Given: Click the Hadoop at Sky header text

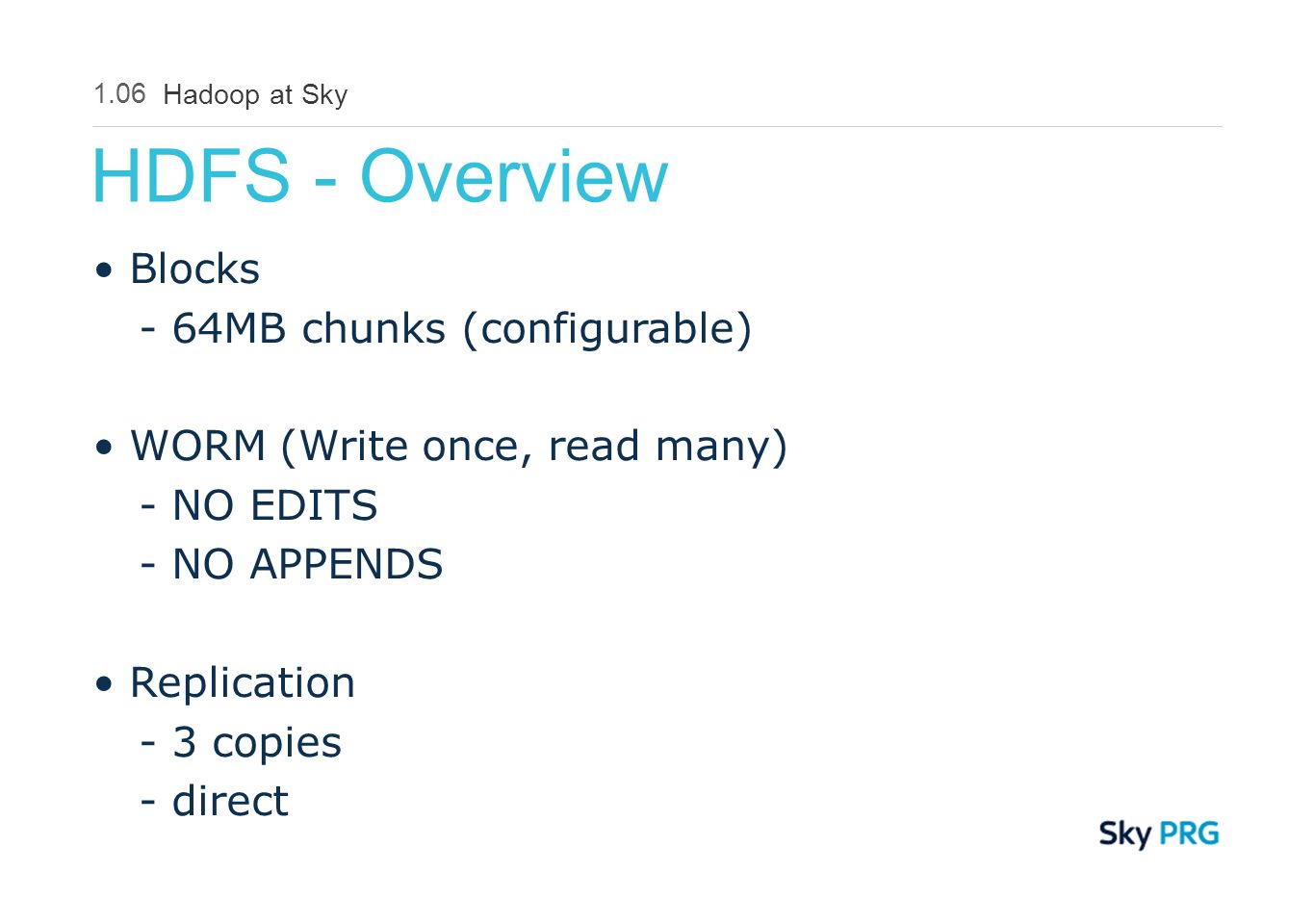Looking at the screenshot, I should coord(255,95).
